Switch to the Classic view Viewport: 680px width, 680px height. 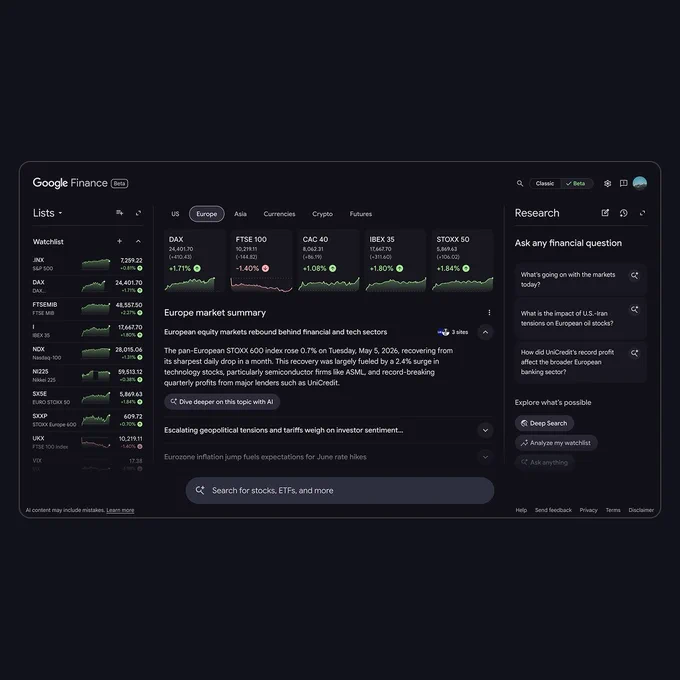click(545, 183)
